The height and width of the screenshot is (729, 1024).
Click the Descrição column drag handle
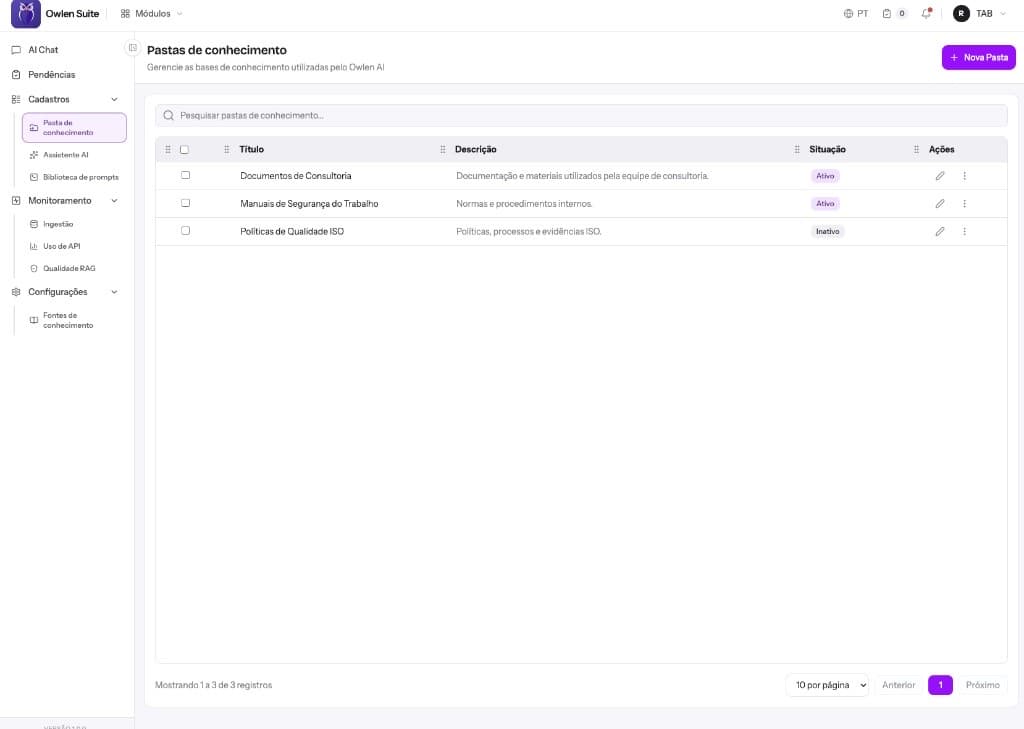[x=443, y=150]
